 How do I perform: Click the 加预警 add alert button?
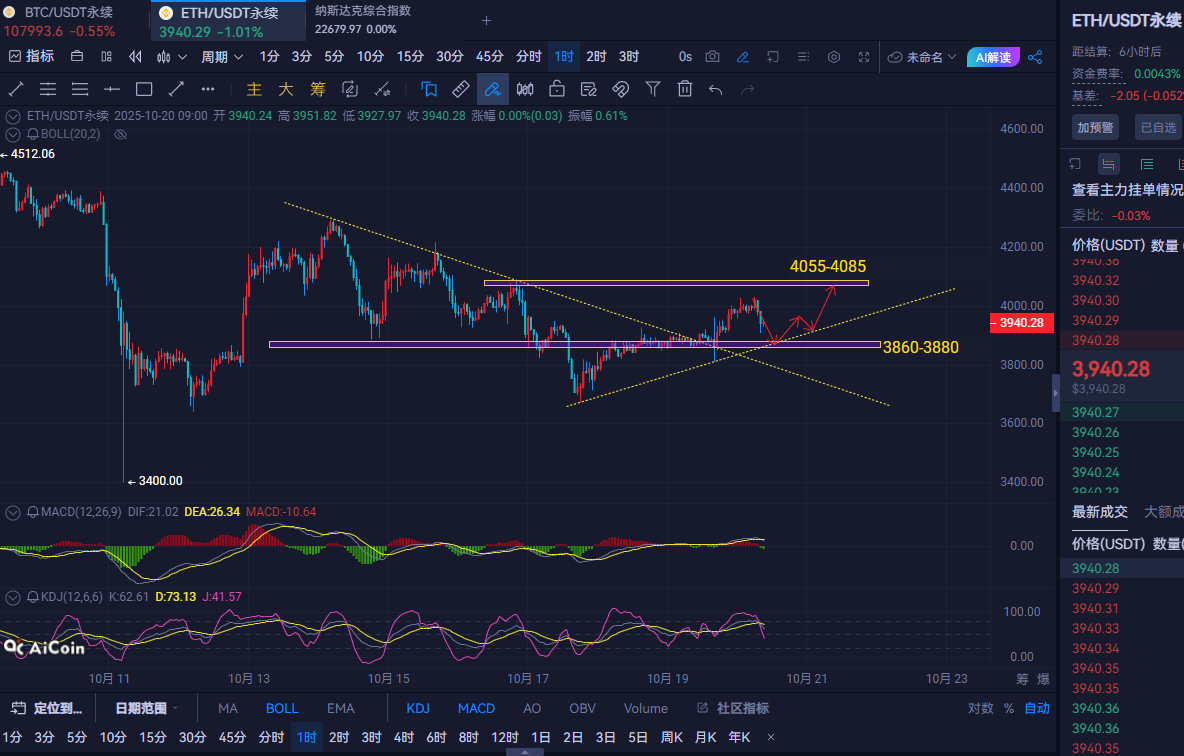[x=1097, y=127]
